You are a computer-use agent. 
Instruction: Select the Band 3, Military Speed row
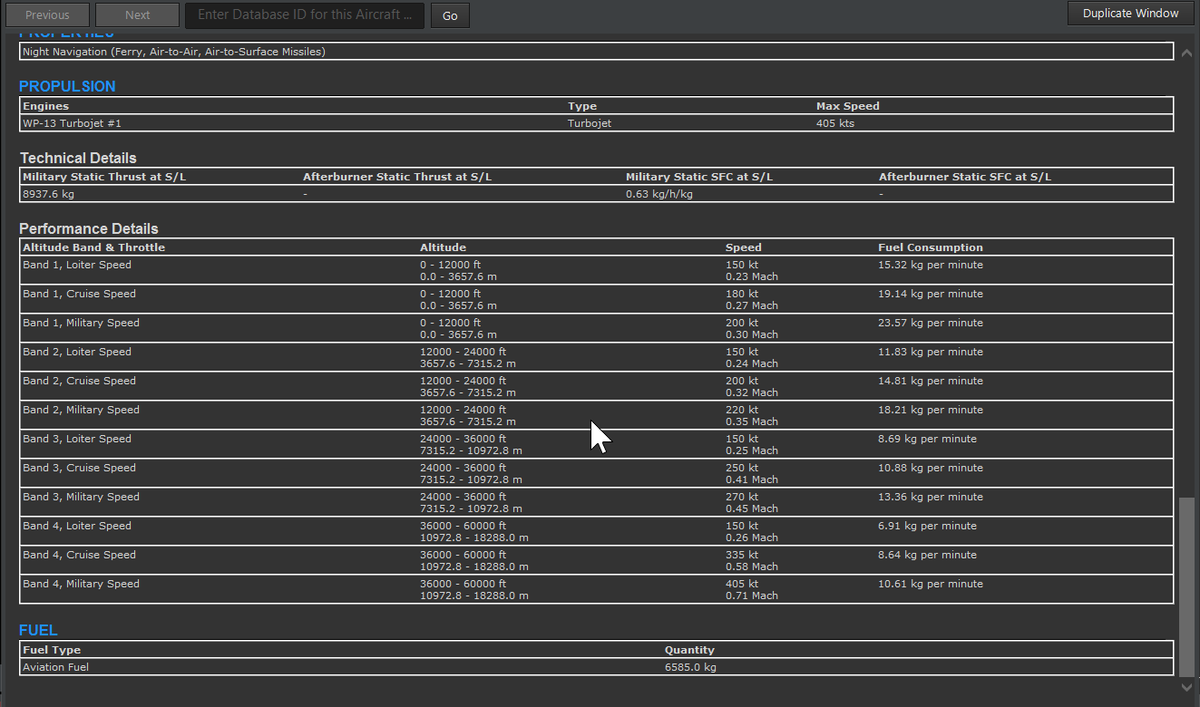point(596,503)
